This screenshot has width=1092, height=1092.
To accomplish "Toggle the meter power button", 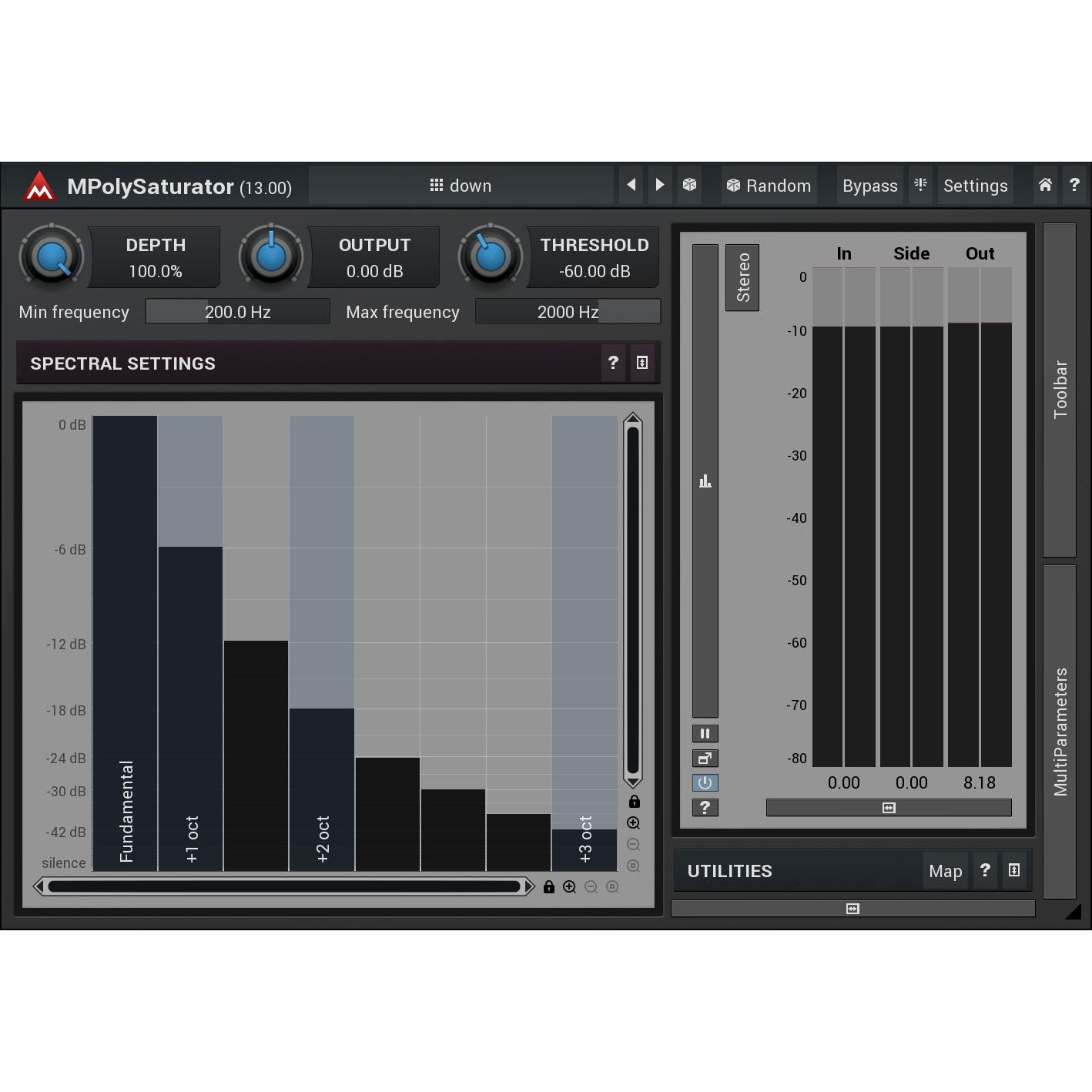I will point(705,783).
